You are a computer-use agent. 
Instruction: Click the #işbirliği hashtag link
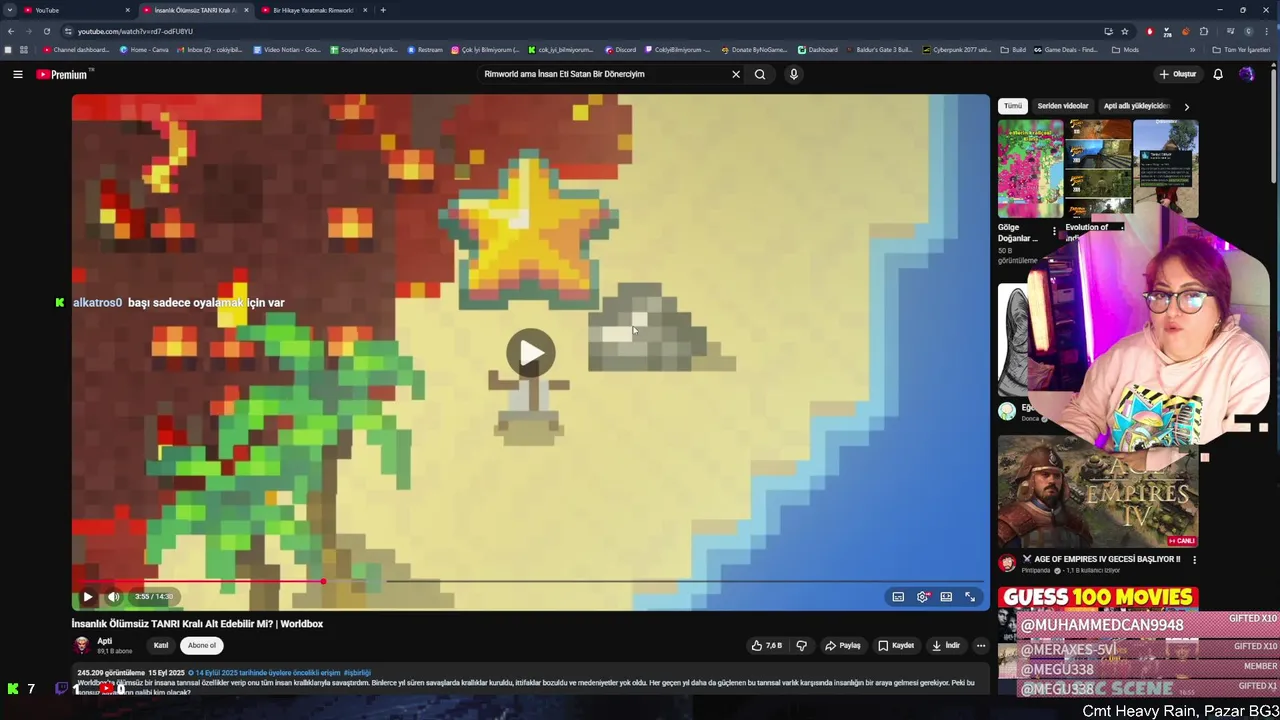357,673
